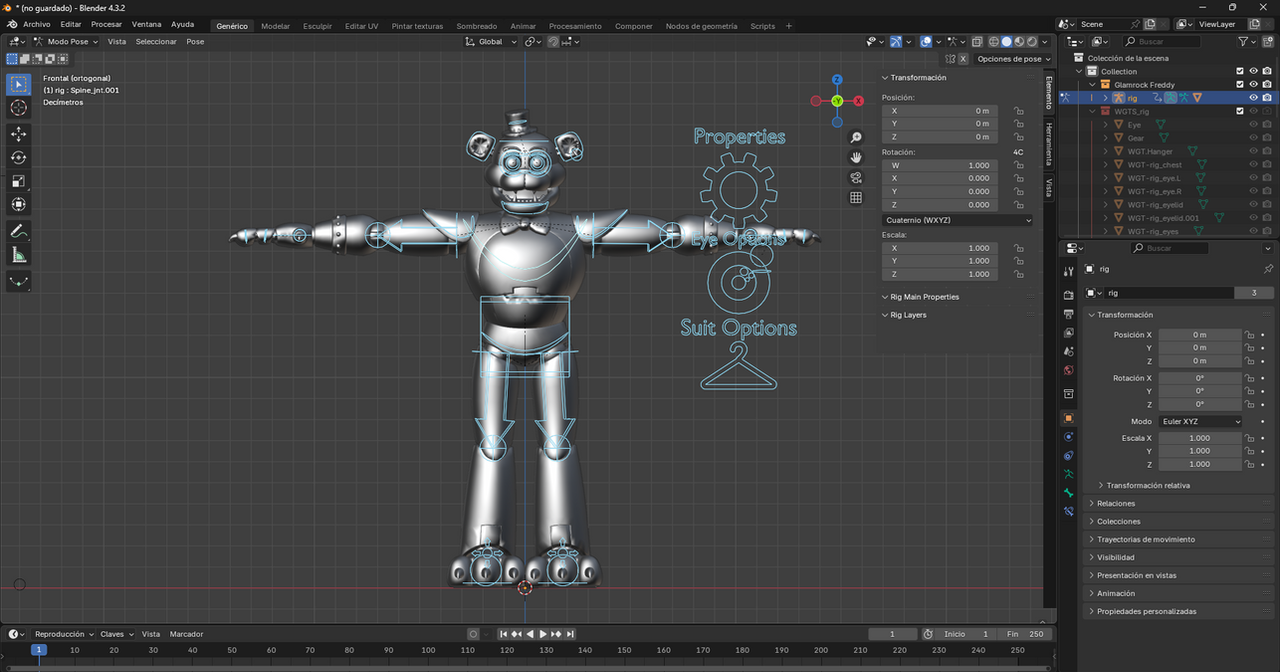Pick the Scale tool

point(19,181)
